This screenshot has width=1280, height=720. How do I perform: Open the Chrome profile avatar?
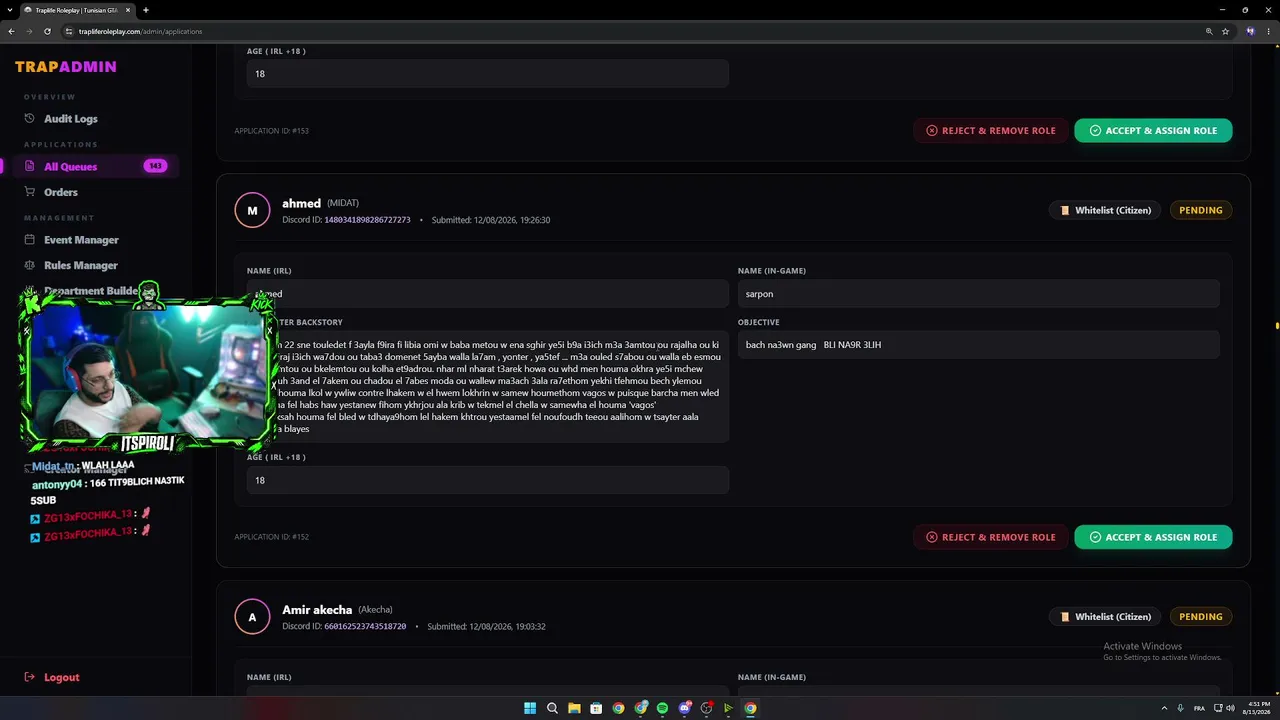1250,31
